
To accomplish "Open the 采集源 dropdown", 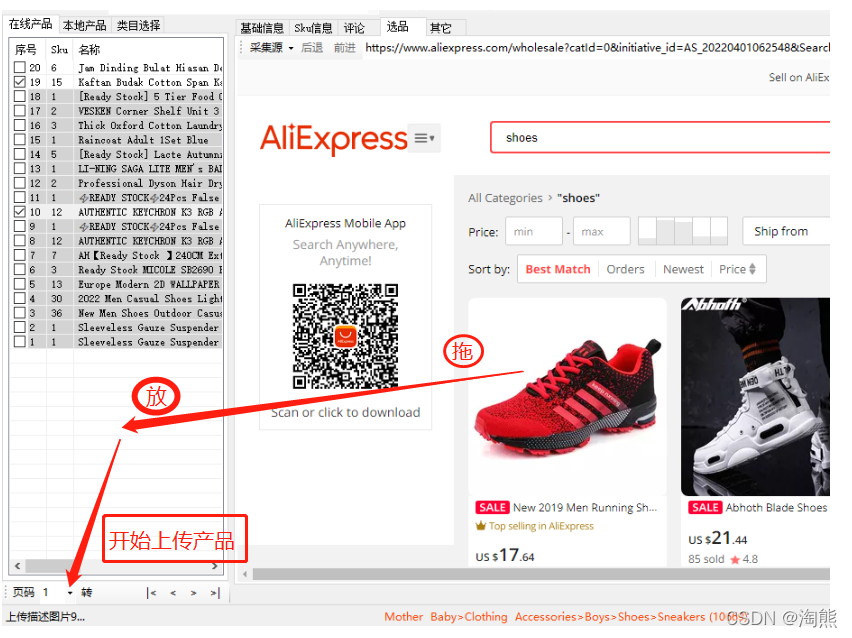I will pos(271,48).
